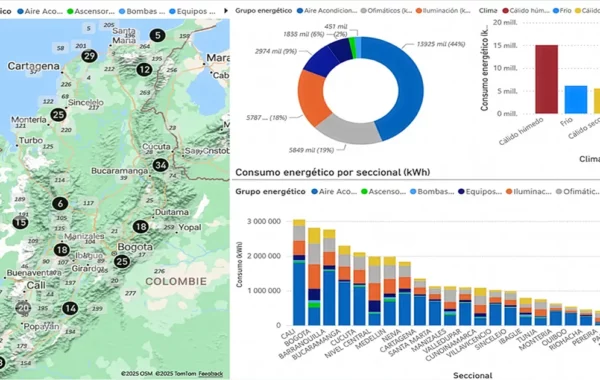Select the red Cálido húmedo bar

[546, 79]
